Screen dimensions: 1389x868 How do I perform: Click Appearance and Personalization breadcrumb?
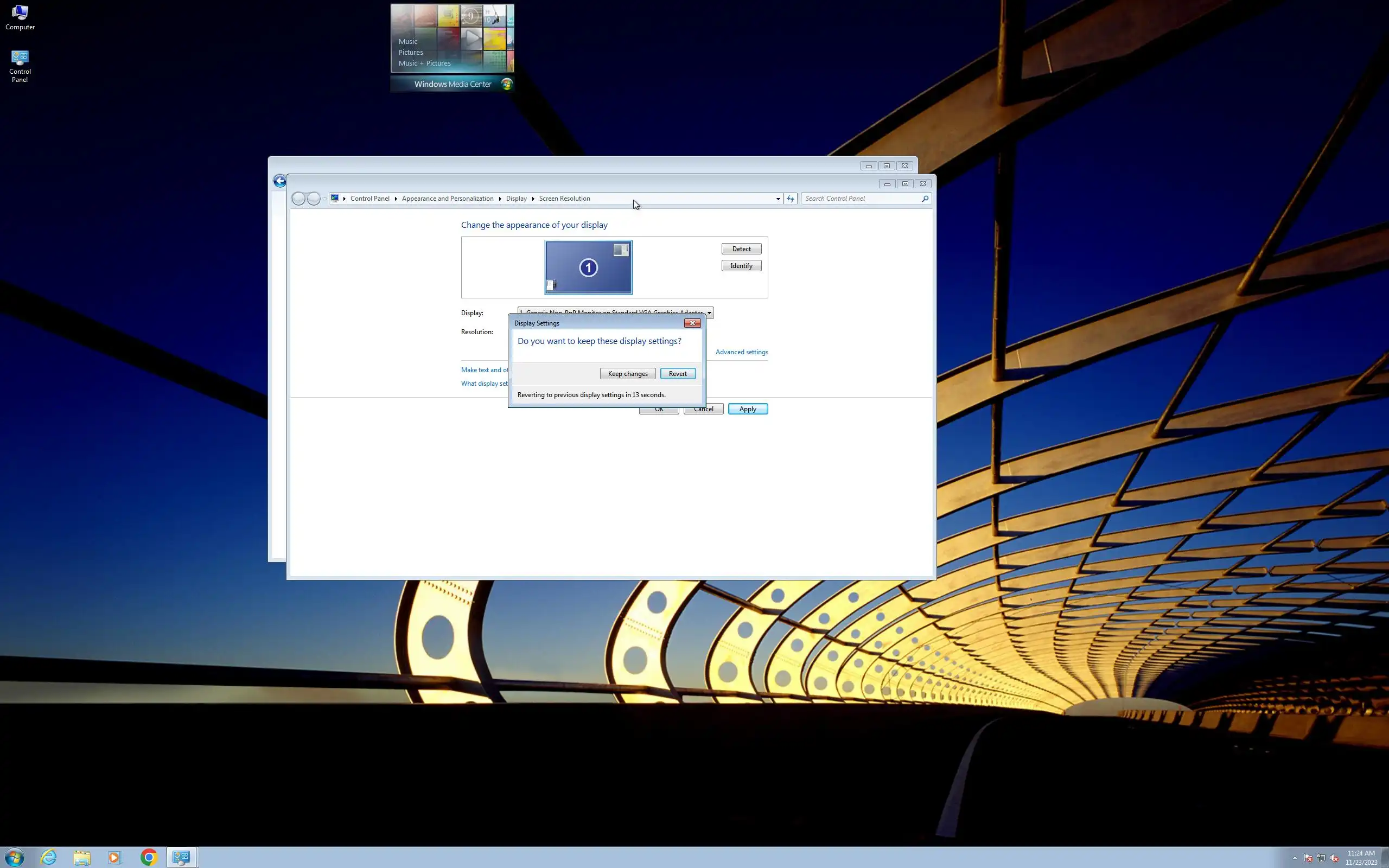[x=447, y=199]
